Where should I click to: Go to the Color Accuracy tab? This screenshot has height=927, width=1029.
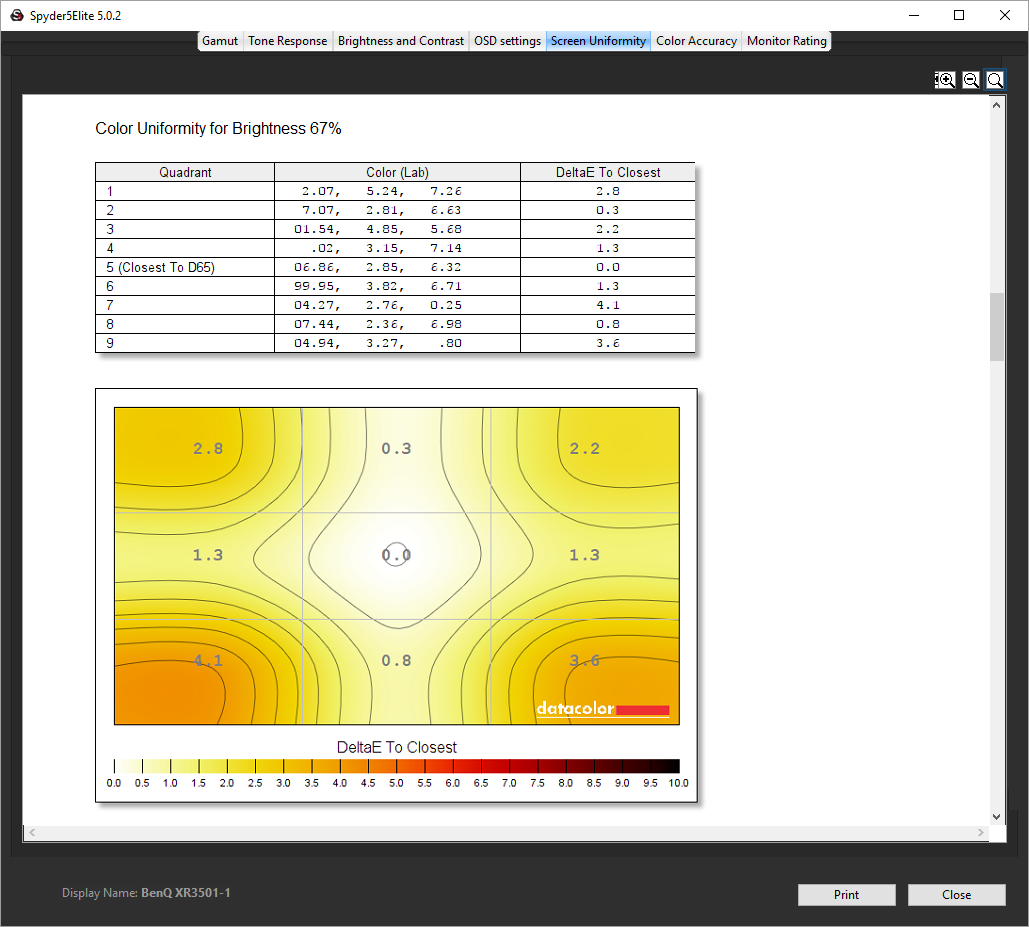point(696,41)
